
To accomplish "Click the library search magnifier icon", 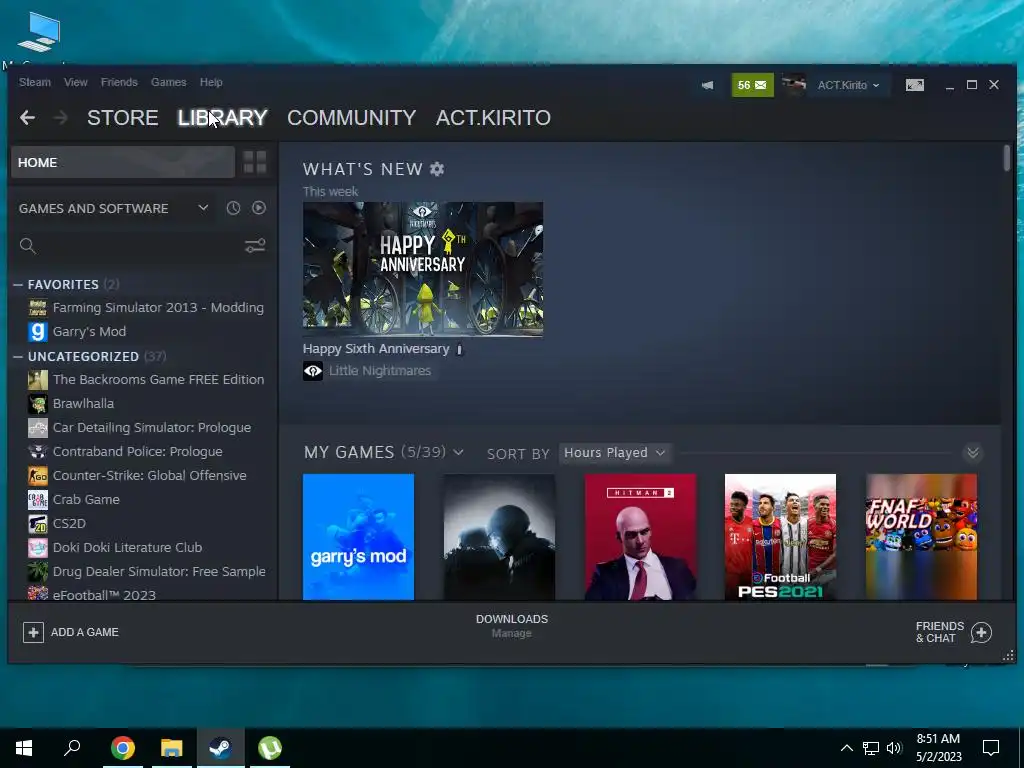I will (27, 246).
